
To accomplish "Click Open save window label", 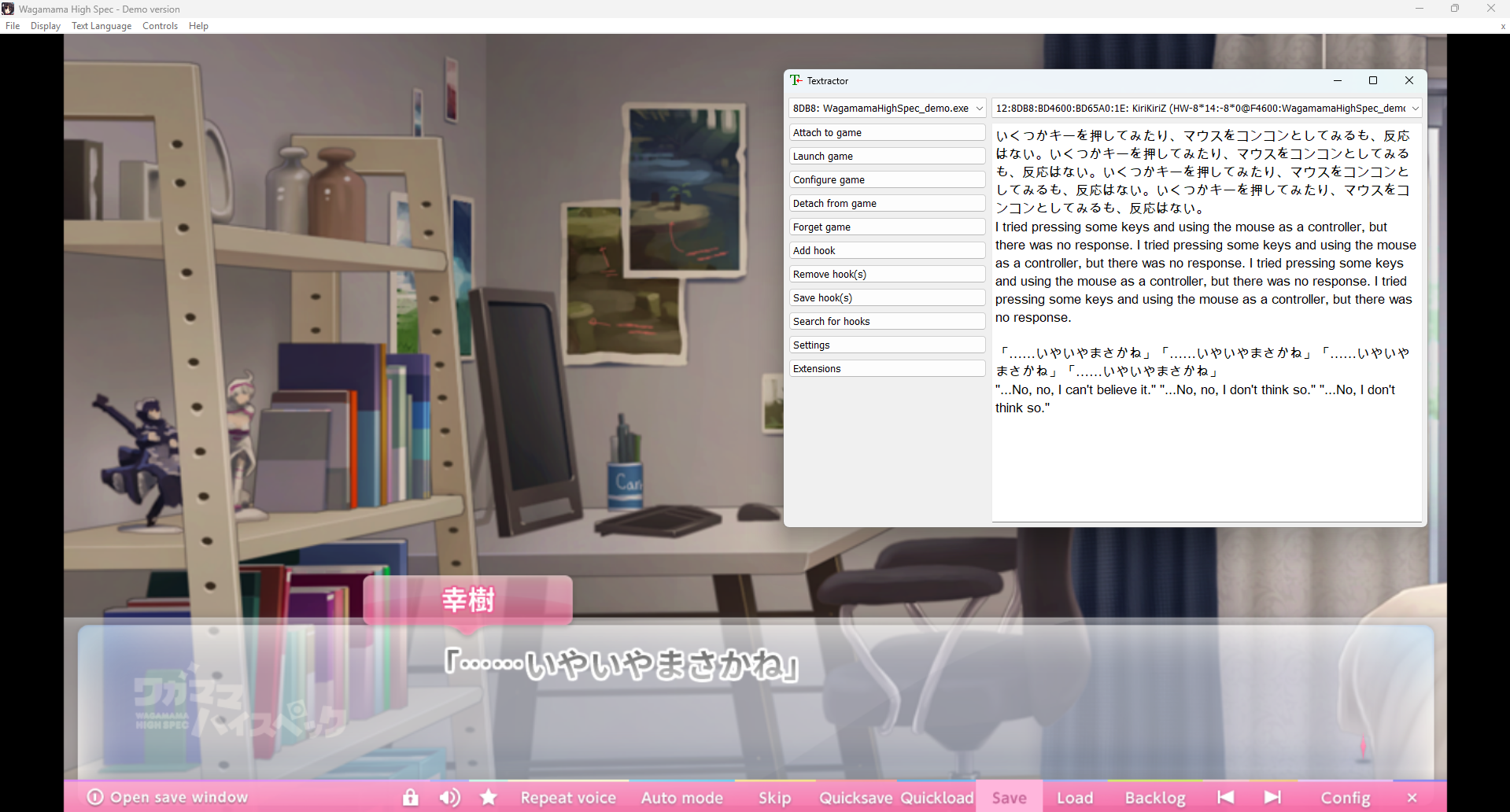I will (179, 797).
